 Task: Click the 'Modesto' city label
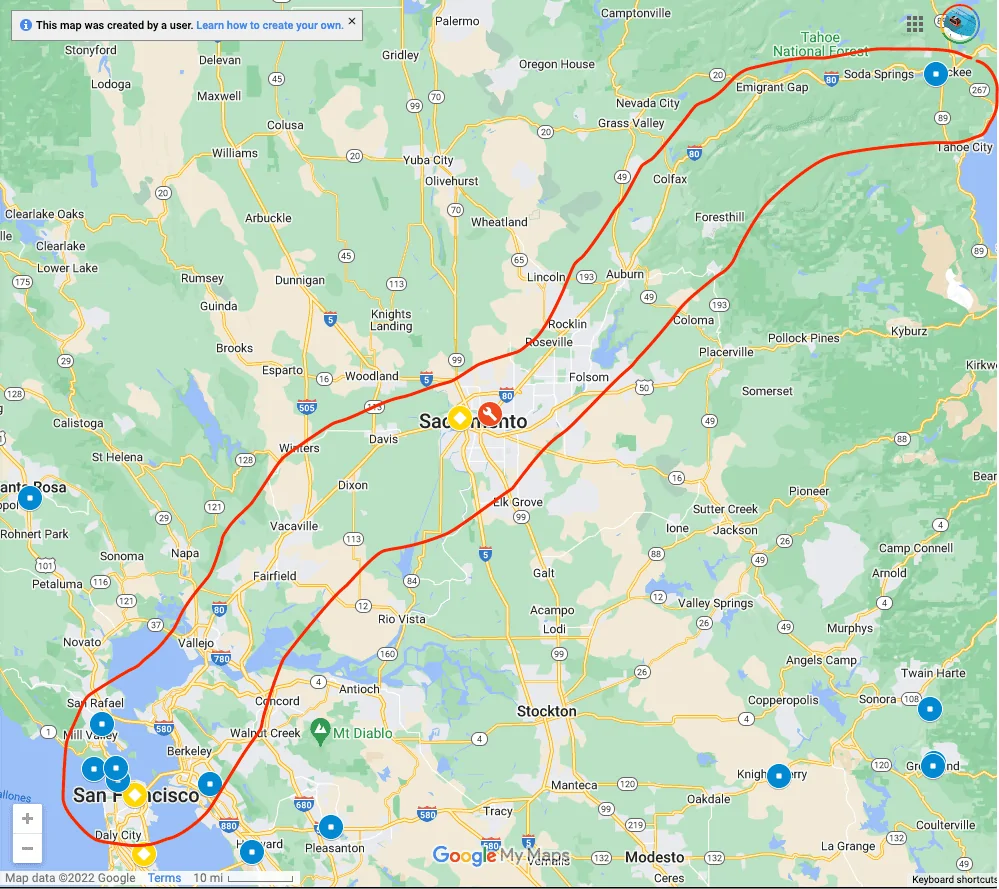pyautogui.click(x=654, y=857)
